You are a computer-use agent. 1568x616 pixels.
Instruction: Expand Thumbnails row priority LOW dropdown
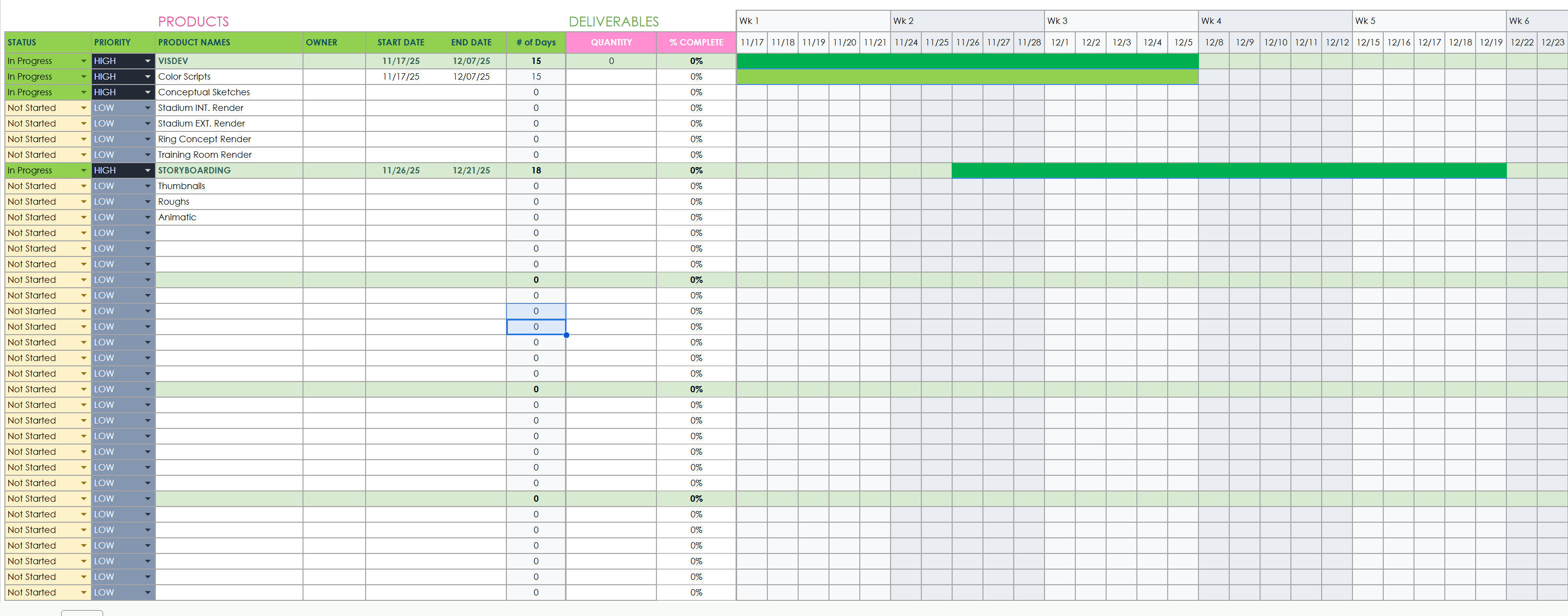[147, 186]
